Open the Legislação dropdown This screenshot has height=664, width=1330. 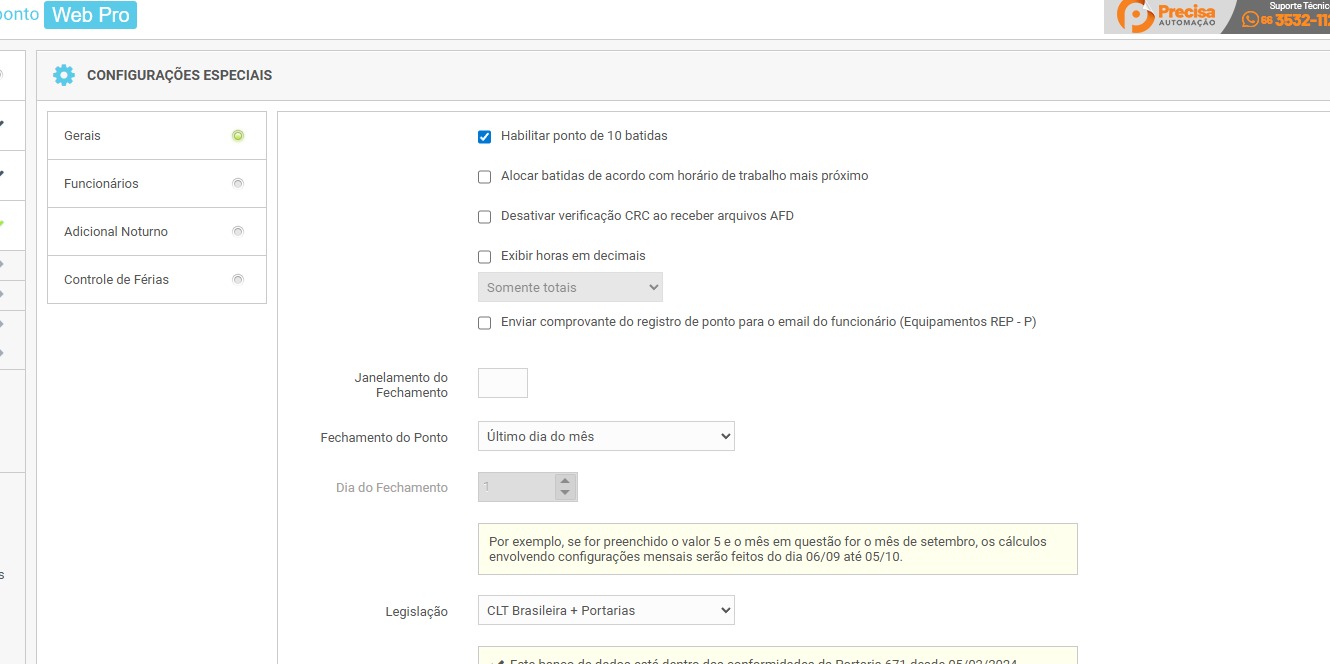pyautogui.click(x=606, y=610)
